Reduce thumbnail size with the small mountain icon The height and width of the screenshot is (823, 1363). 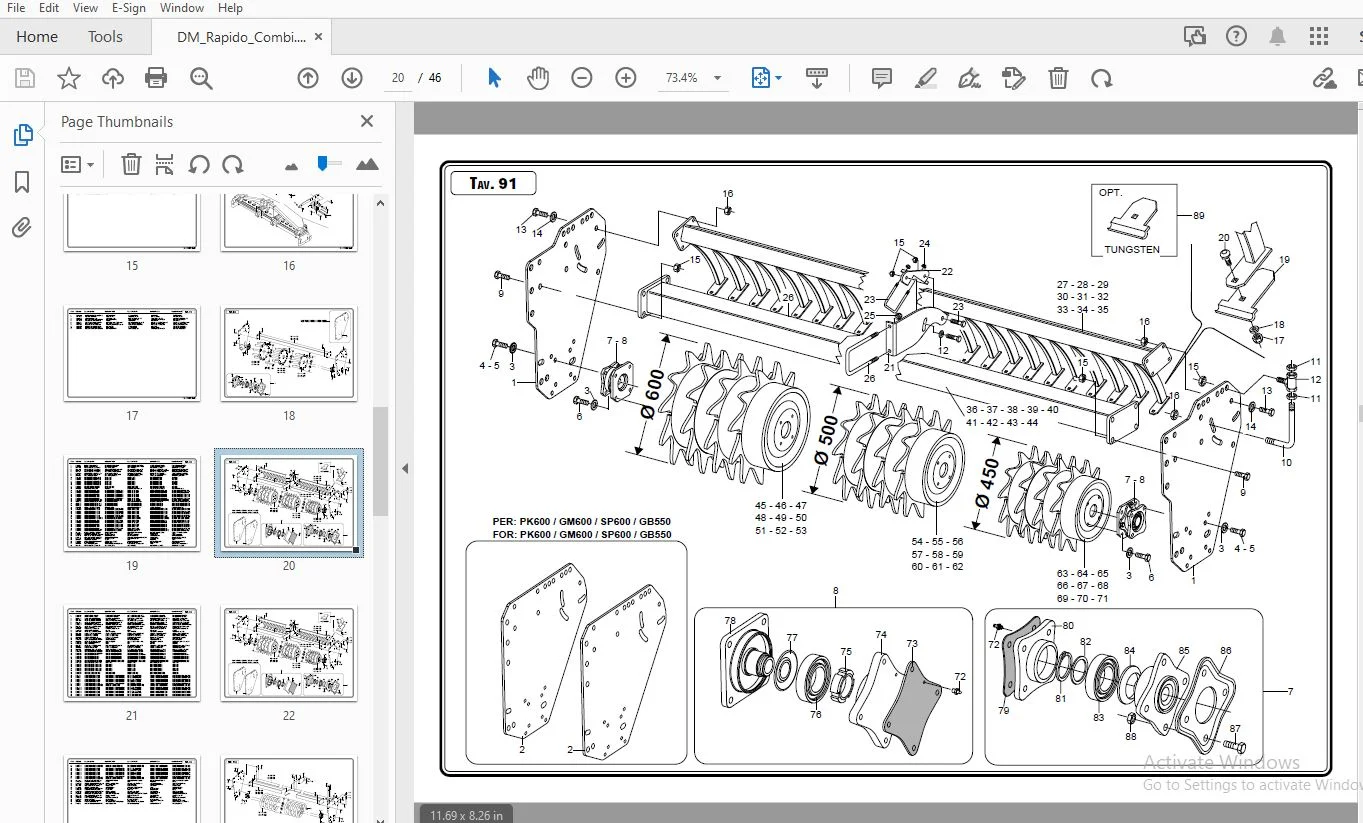click(x=292, y=166)
